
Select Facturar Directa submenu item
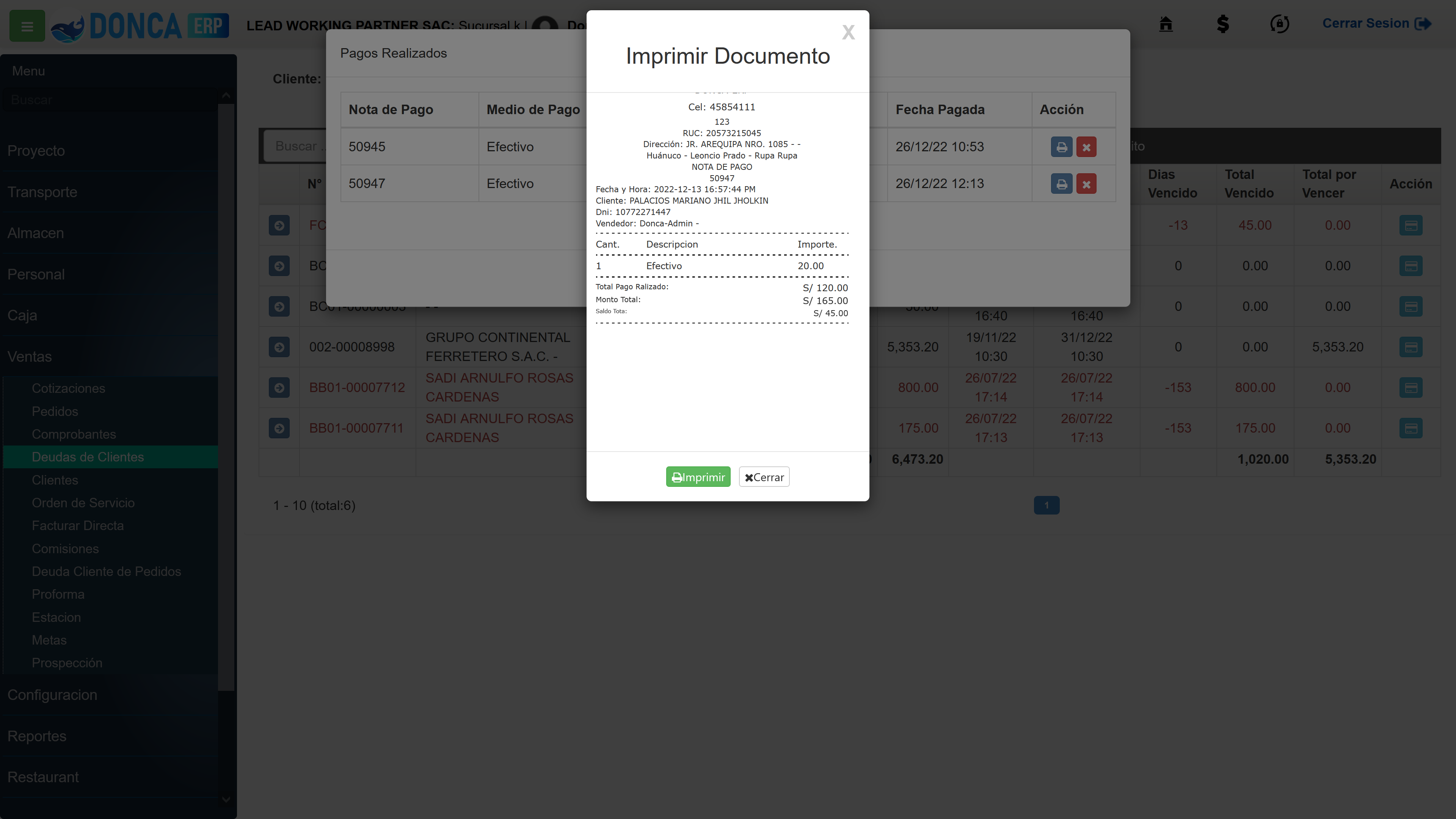(x=111, y=526)
